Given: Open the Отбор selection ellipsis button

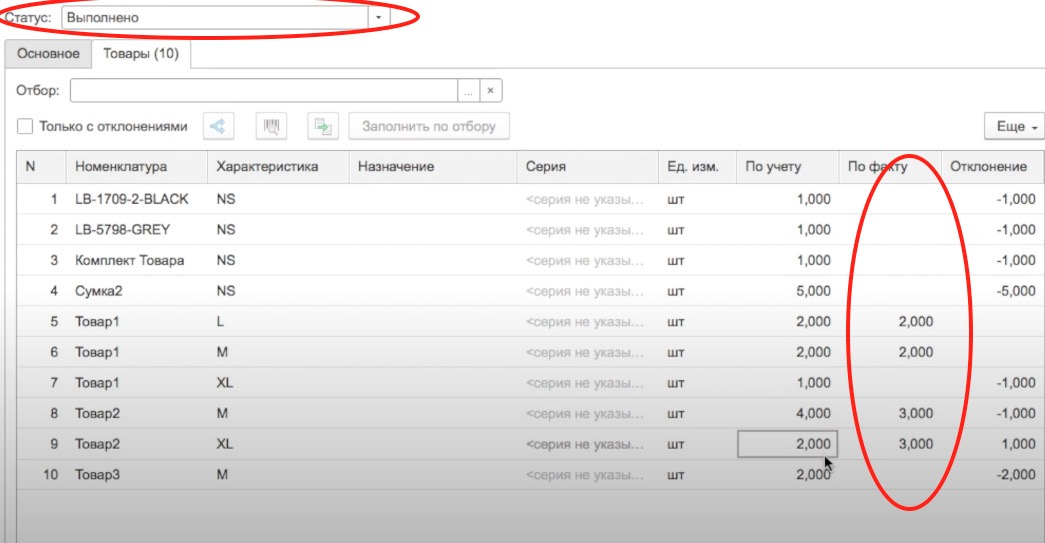Looking at the screenshot, I should 469,91.
